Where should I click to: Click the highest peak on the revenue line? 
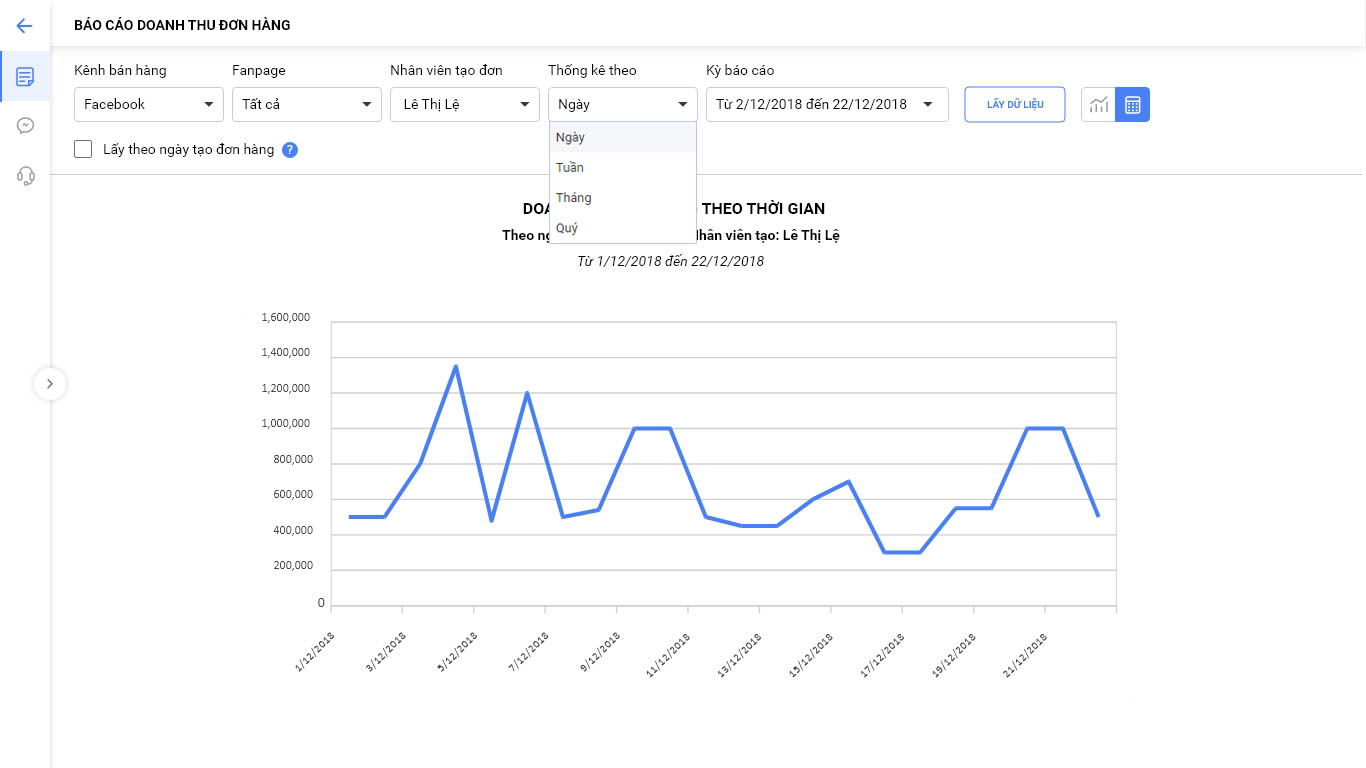[x=456, y=366]
